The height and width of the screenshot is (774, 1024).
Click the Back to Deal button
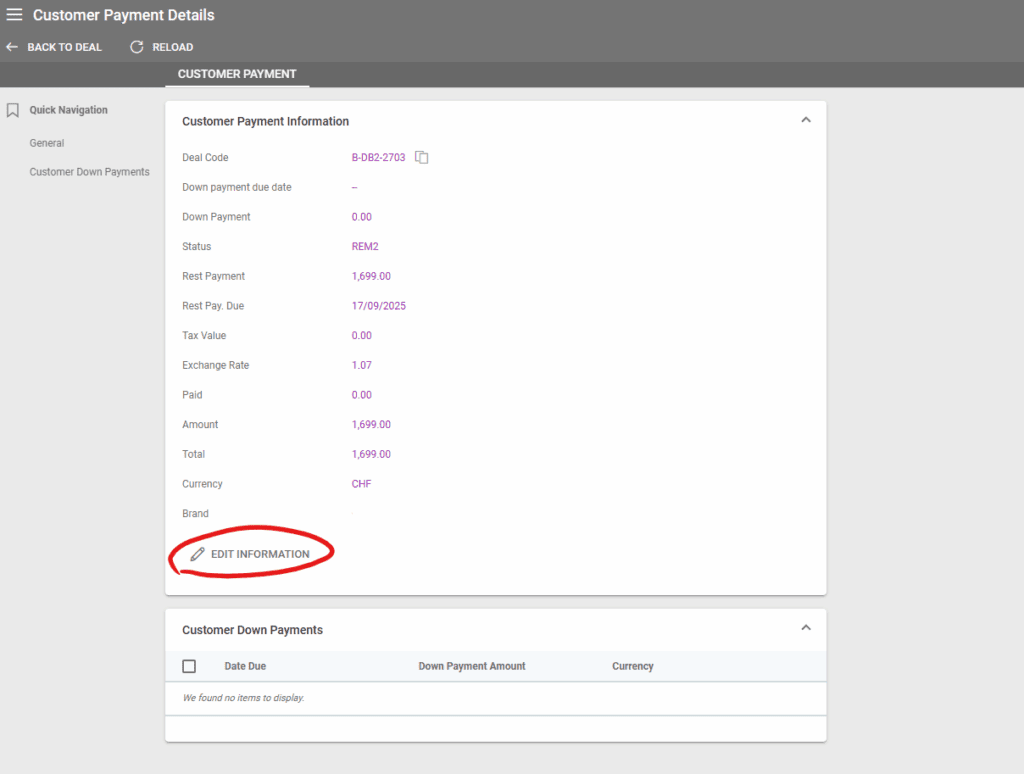click(64, 47)
